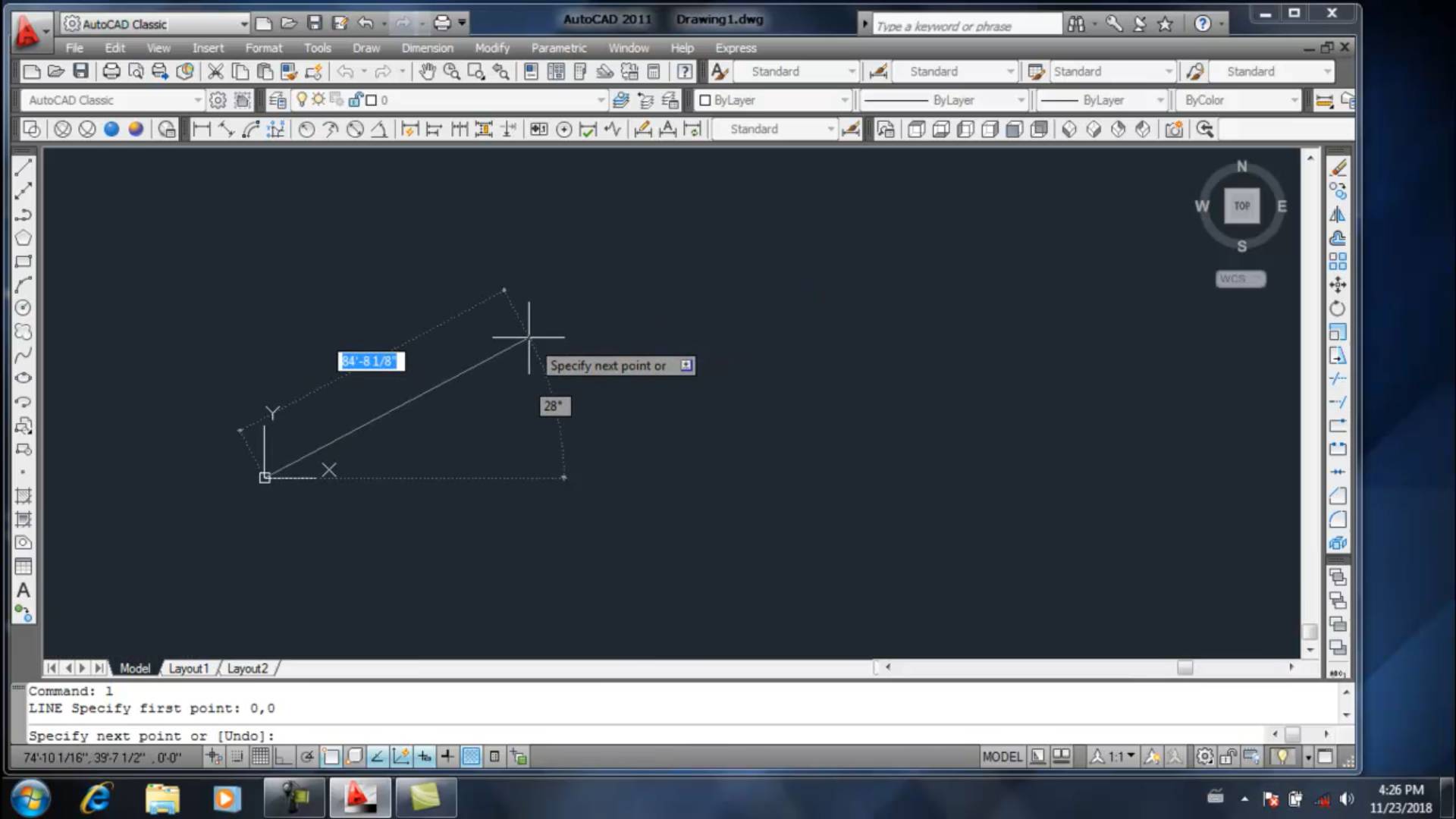Select the Rotate modify tool

[1338, 309]
